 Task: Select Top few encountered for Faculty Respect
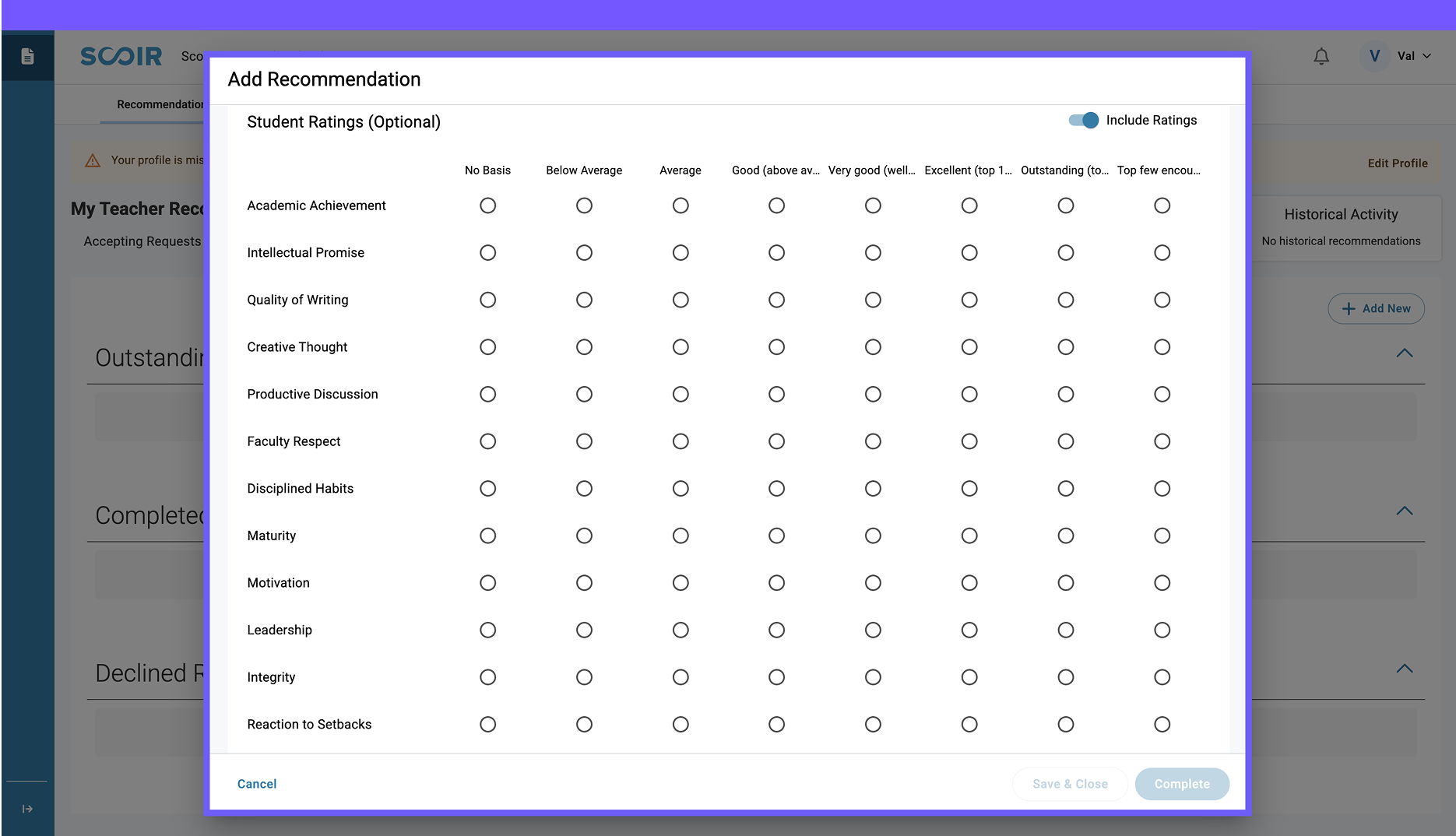[x=1162, y=441]
